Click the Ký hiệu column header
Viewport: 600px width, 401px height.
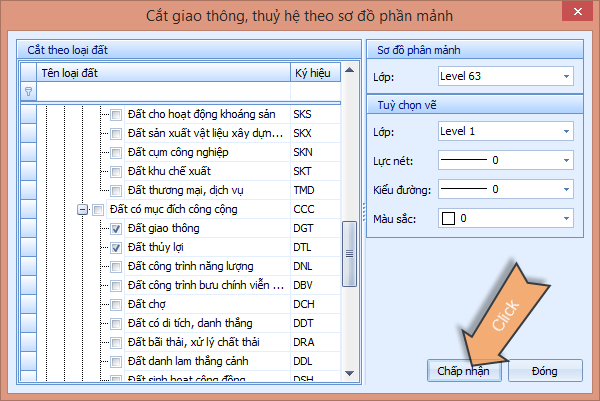314,73
